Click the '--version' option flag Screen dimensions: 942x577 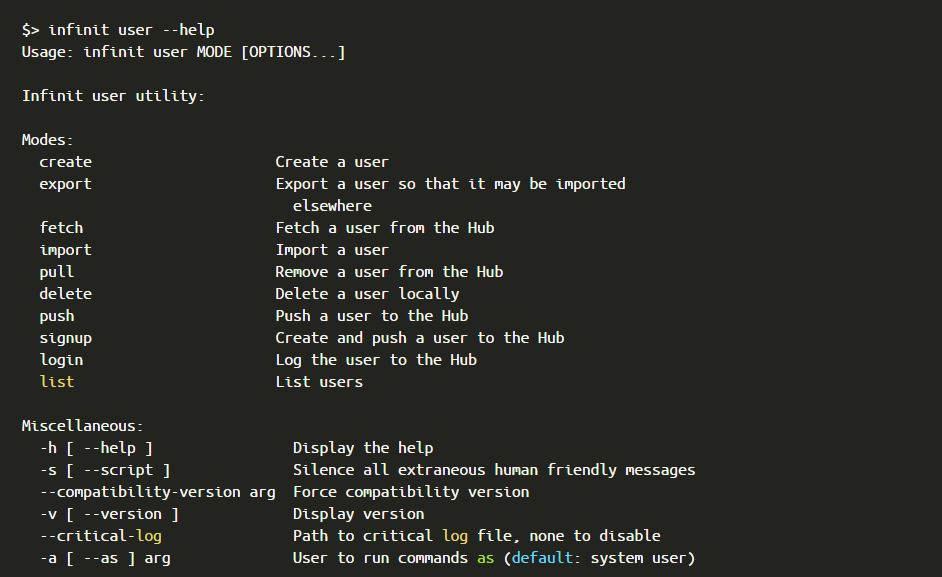[122, 514]
